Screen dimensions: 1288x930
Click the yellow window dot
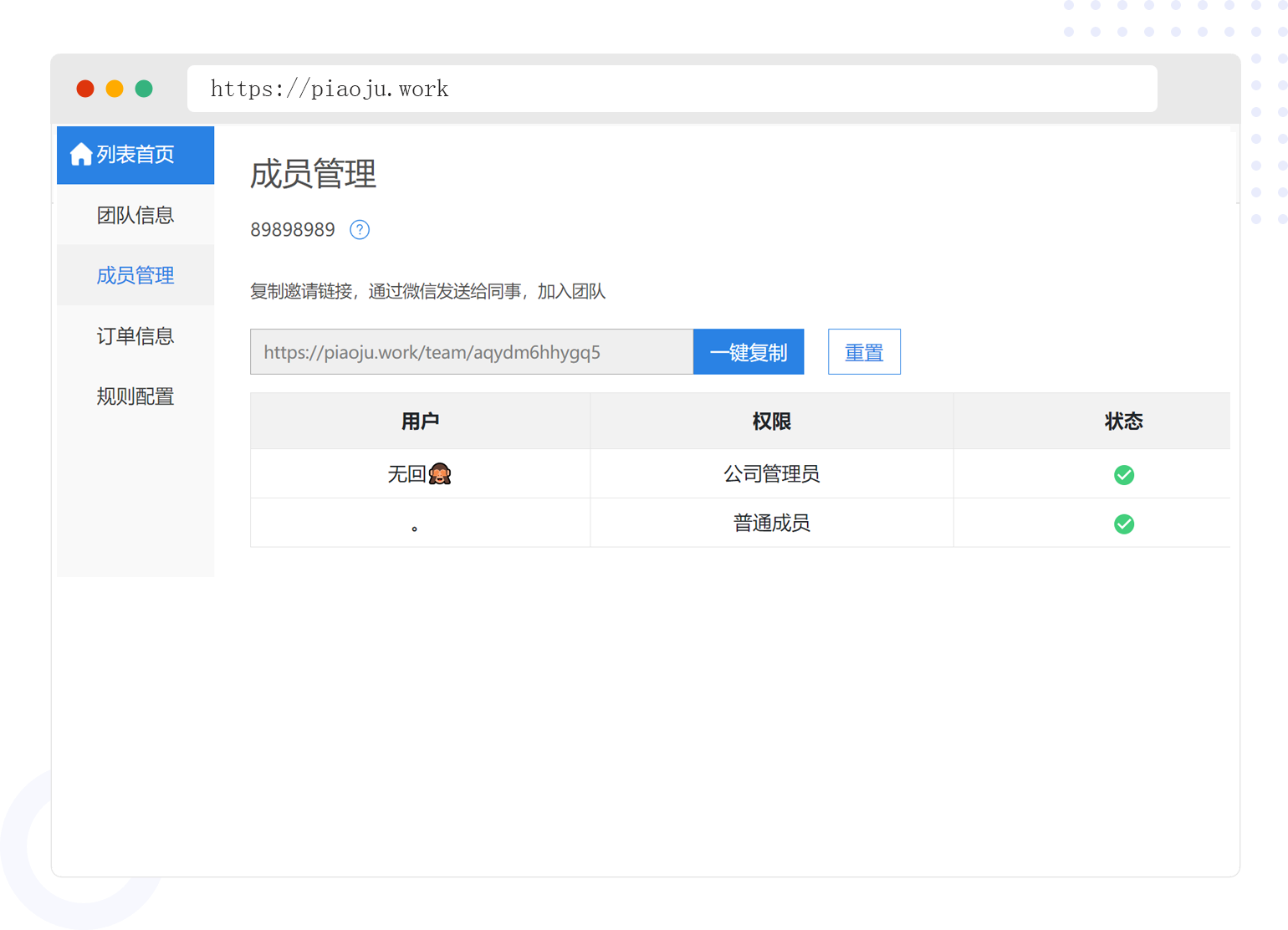(x=115, y=89)
